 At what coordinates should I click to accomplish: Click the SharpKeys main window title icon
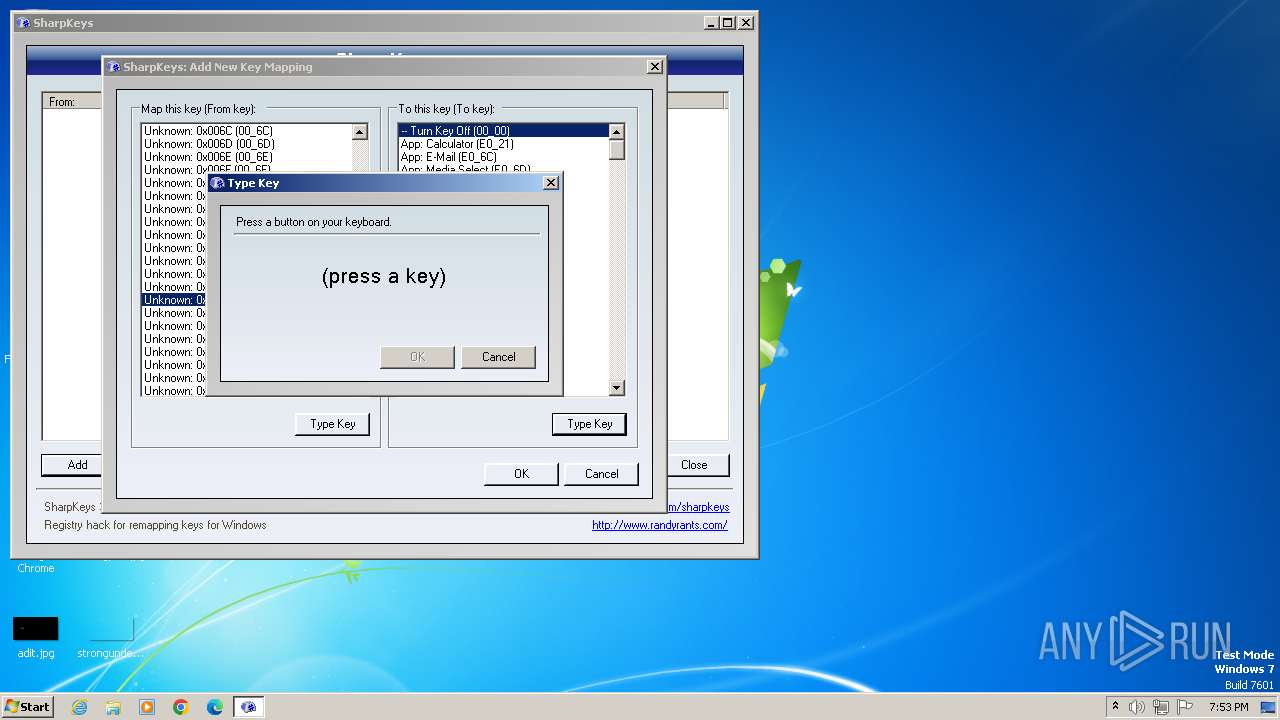pyautogui.click(x=23, y=23)
